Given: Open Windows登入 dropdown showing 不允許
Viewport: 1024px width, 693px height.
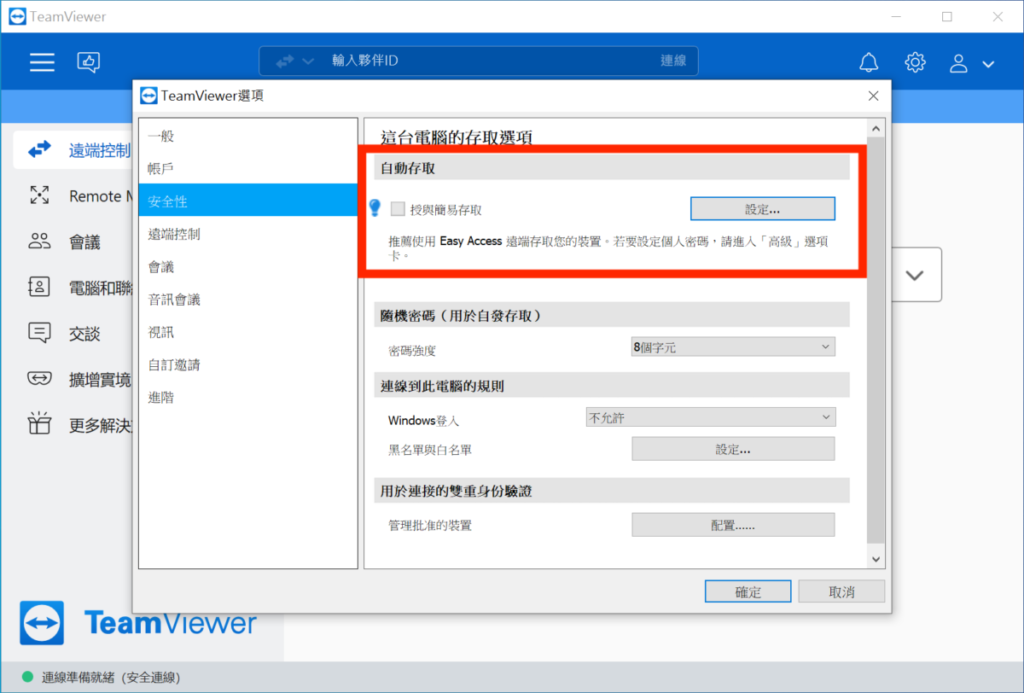Looking at the screenshot, I should pos(711,417).
